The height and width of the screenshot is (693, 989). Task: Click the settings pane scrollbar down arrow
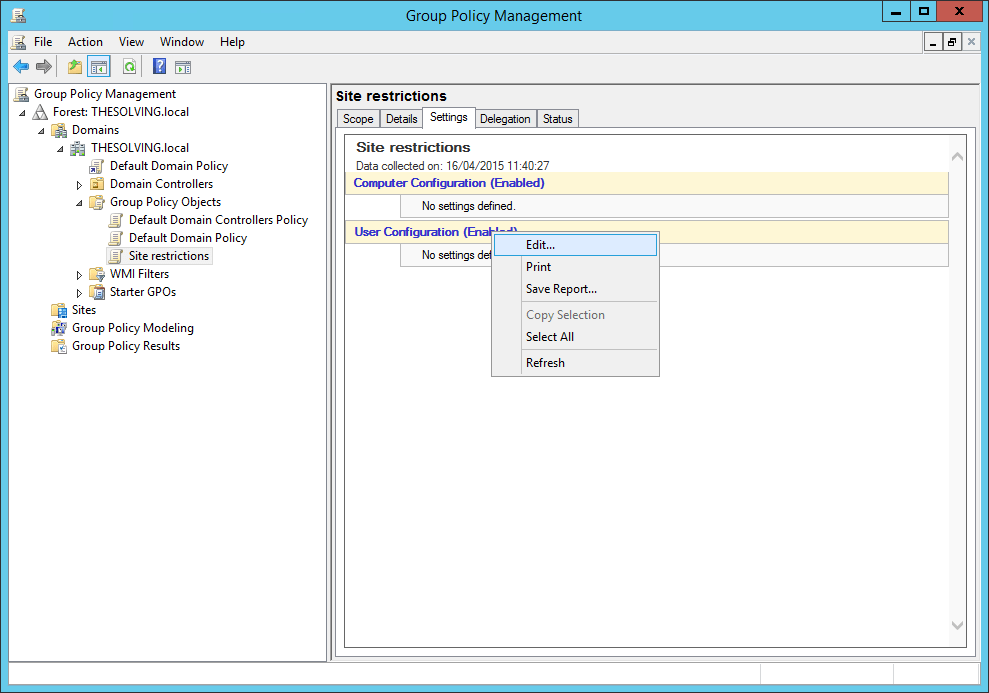click(x=957, y=625)
